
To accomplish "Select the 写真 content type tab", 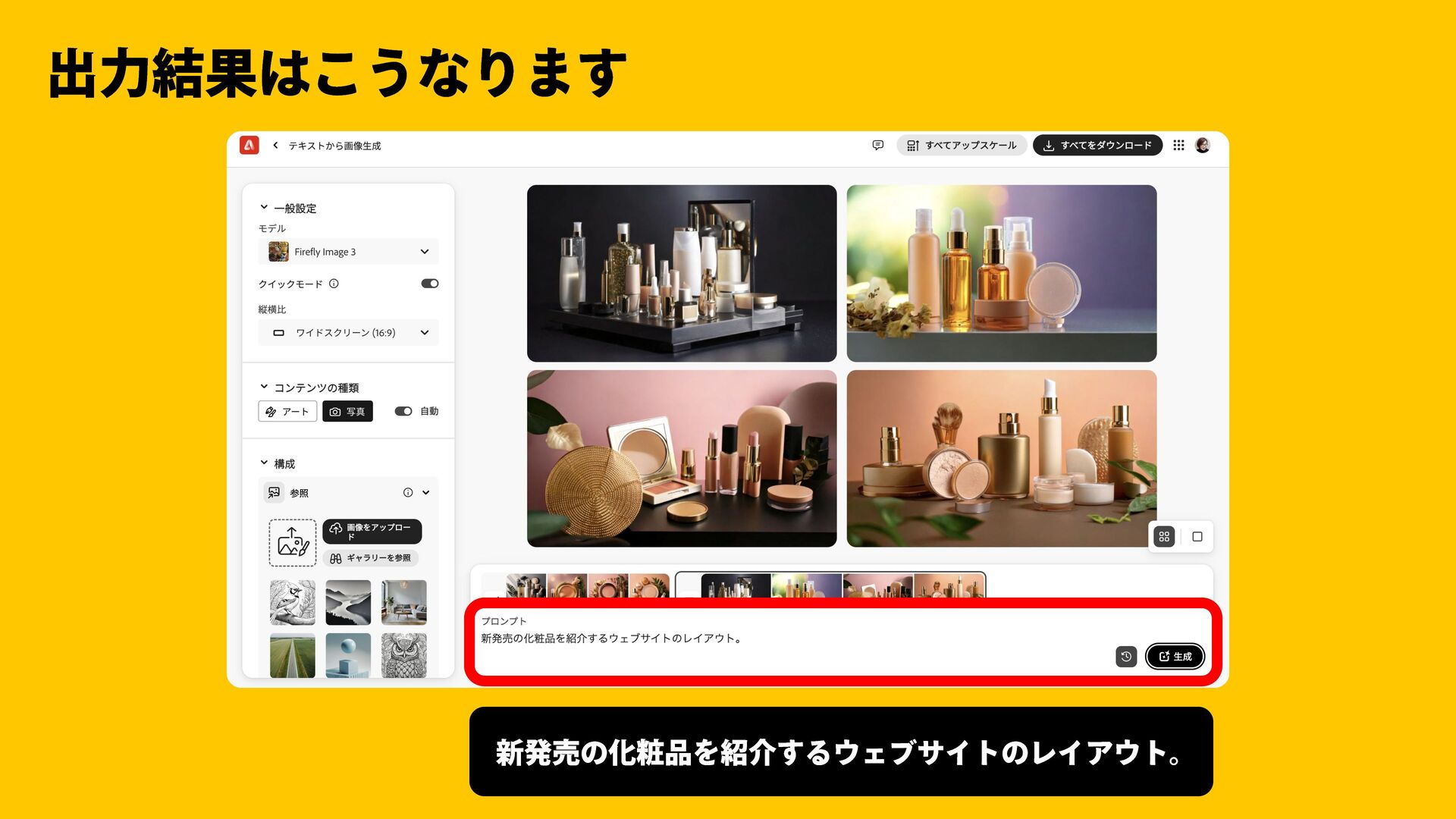I will (347, 411).
